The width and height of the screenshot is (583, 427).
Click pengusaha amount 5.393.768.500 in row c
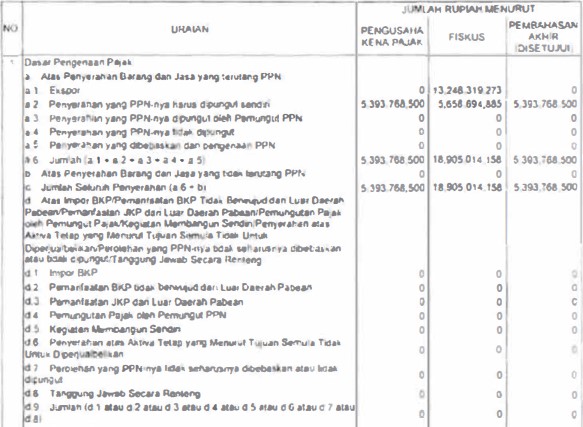point(393,187)
